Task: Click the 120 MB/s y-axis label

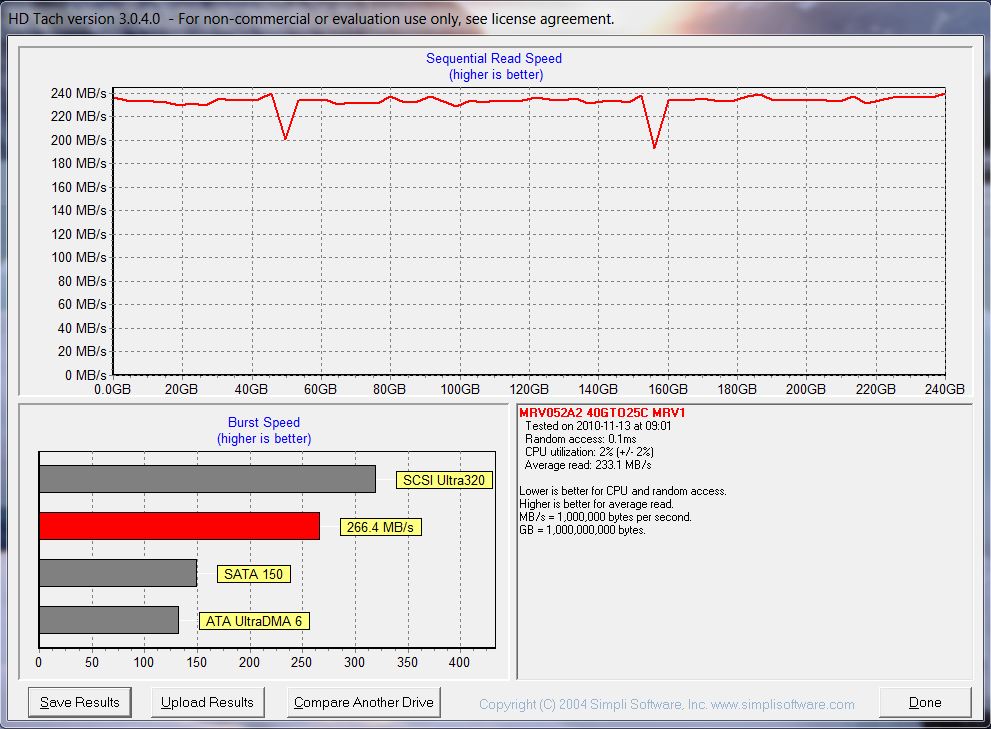Action: coord(79,235)
